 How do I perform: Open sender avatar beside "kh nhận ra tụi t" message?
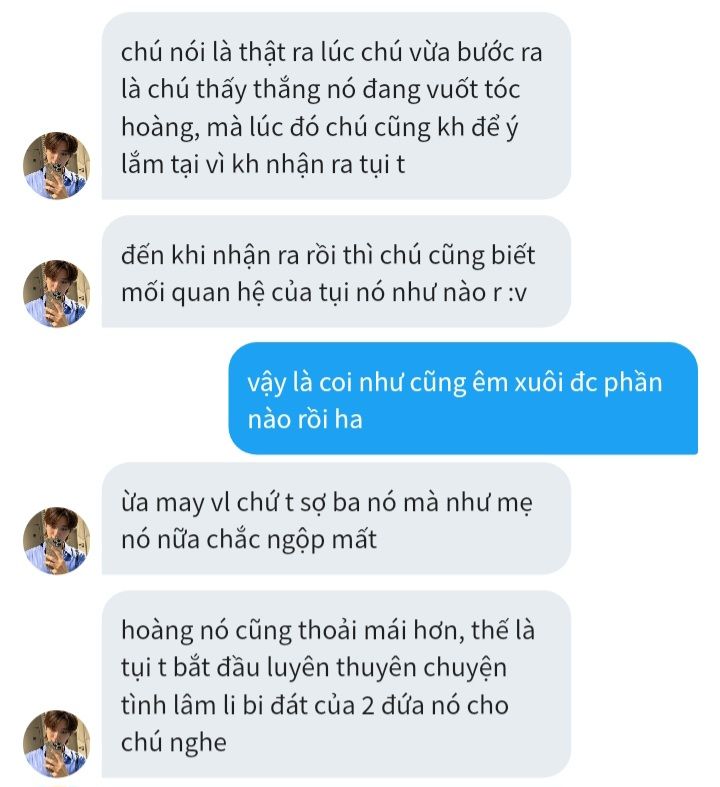point(56,166)
